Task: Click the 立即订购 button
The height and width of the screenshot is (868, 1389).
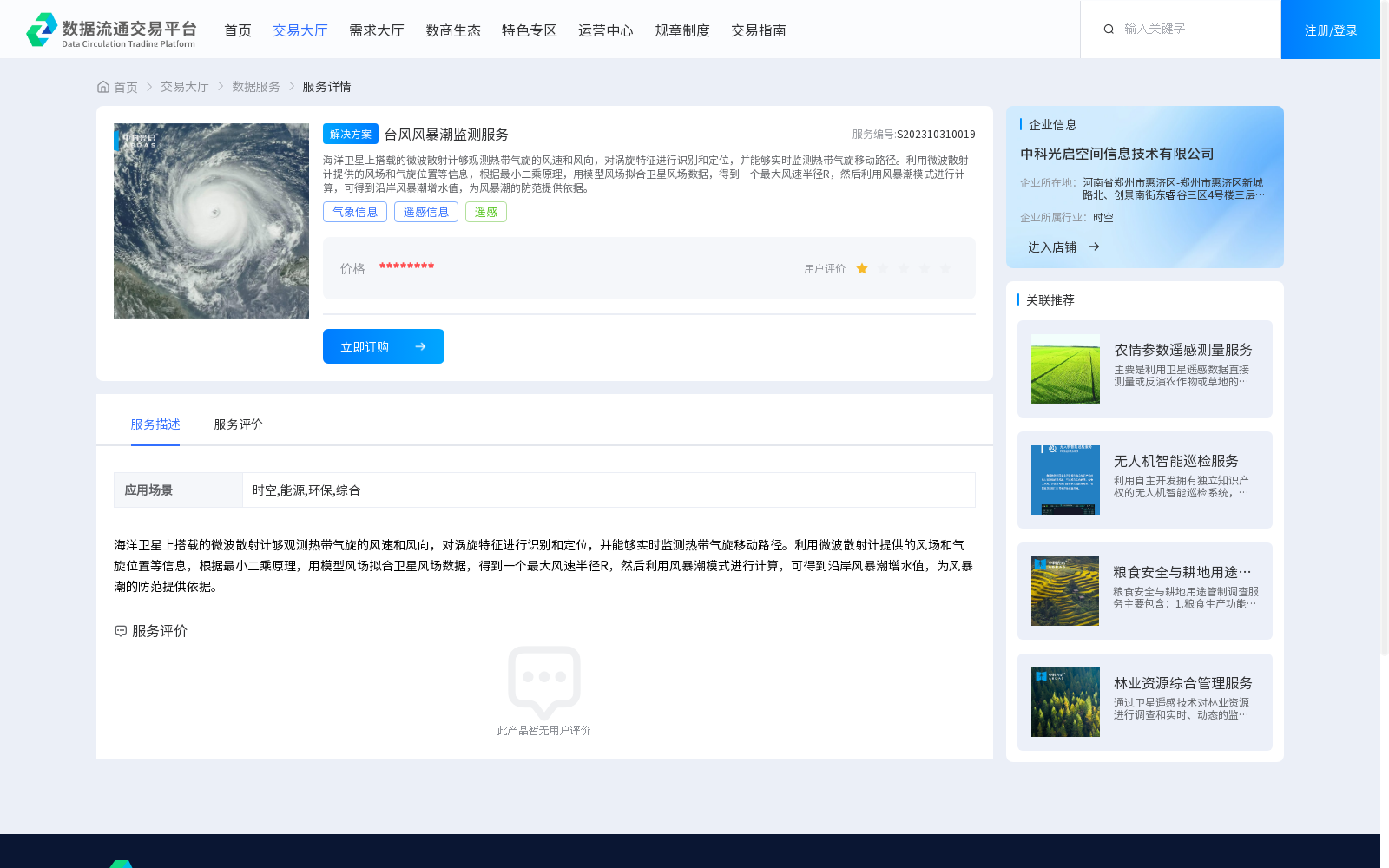Action: pyautogui.click(x=384, y=346)
